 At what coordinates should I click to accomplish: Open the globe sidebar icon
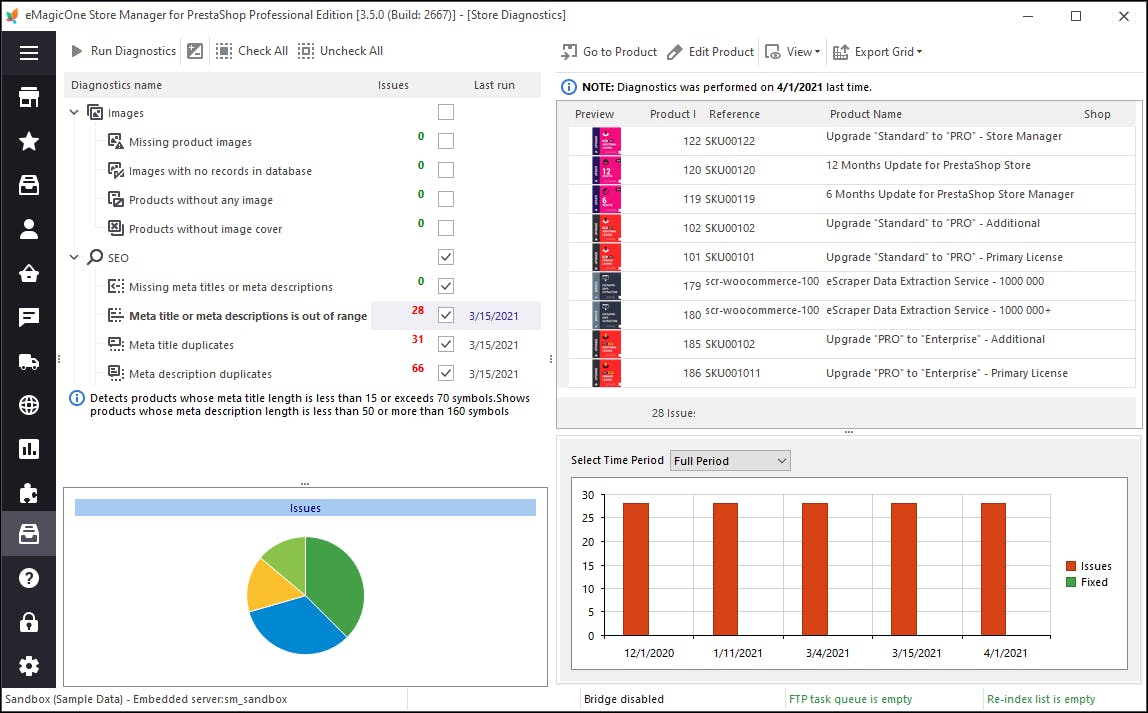click(x=29, y=405)
